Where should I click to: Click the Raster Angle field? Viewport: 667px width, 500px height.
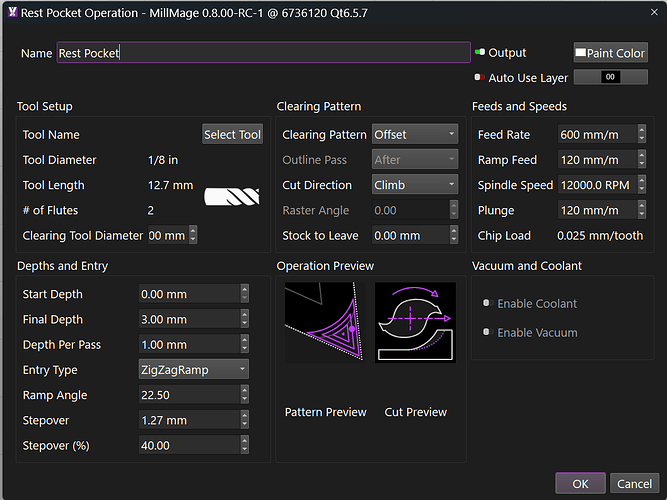coord(410,210)
